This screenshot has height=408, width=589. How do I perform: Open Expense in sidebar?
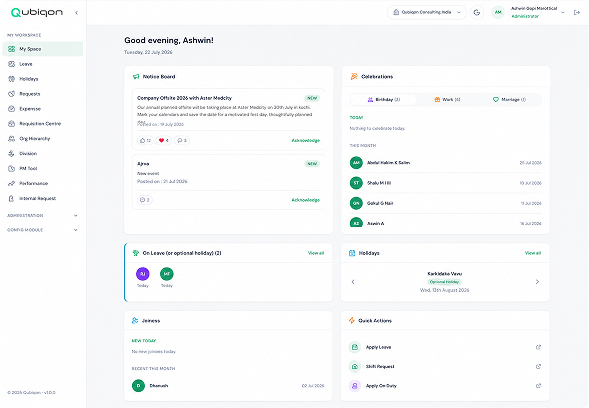point(42,109)
